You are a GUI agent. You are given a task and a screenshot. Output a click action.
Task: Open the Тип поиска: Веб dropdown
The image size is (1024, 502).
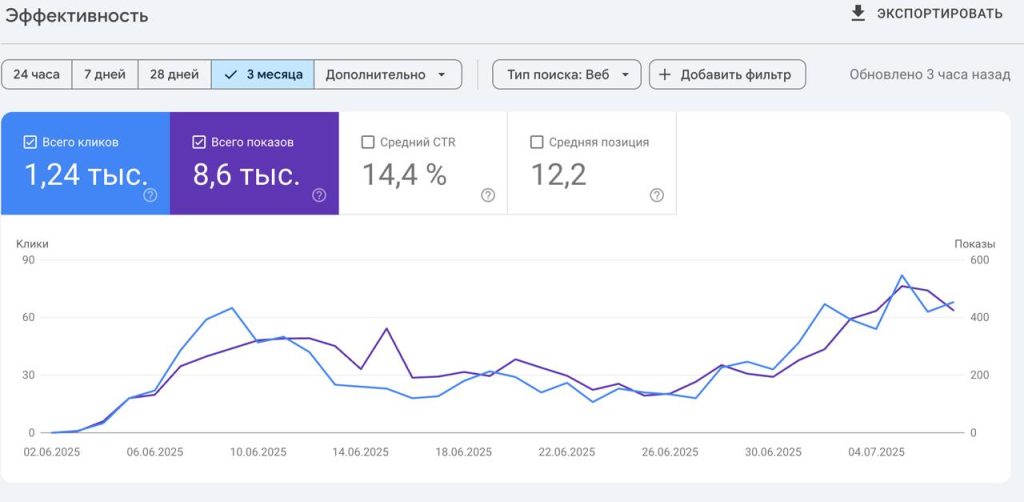[x=567, y=74]
